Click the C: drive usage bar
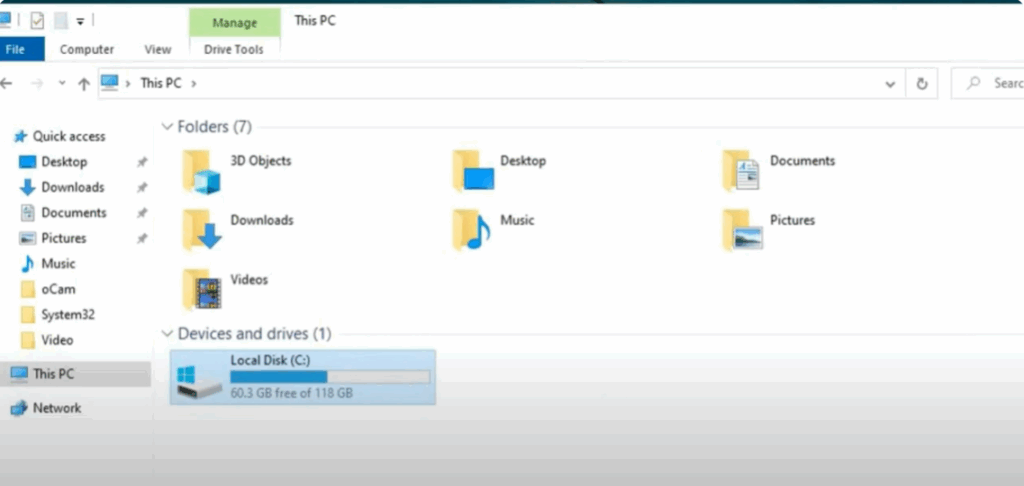The height and width of the screenshot is (486, 1024). point(330,377)
